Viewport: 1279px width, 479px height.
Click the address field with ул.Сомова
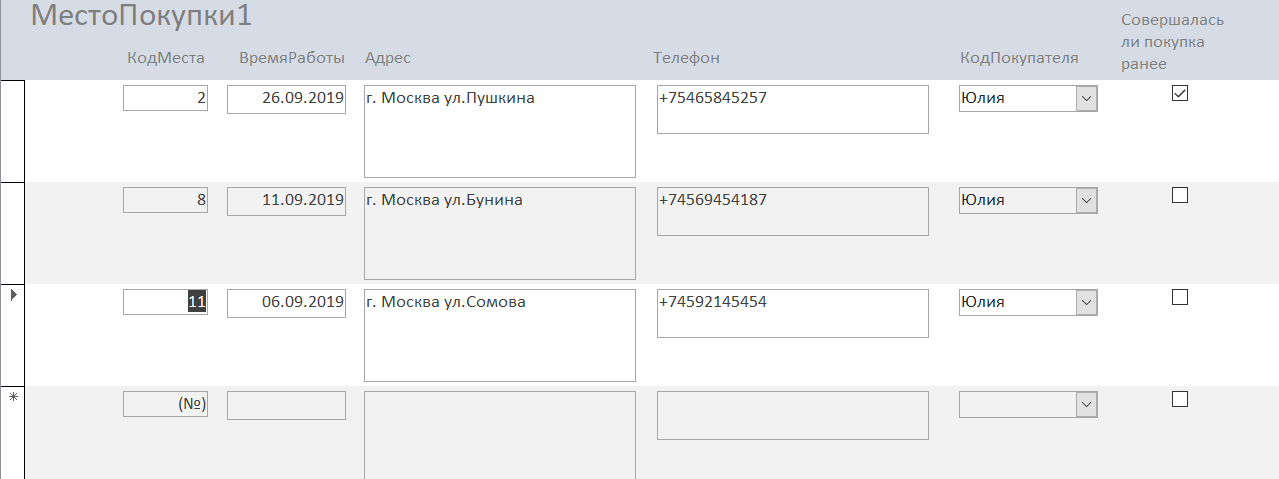(x=499, y=335)
